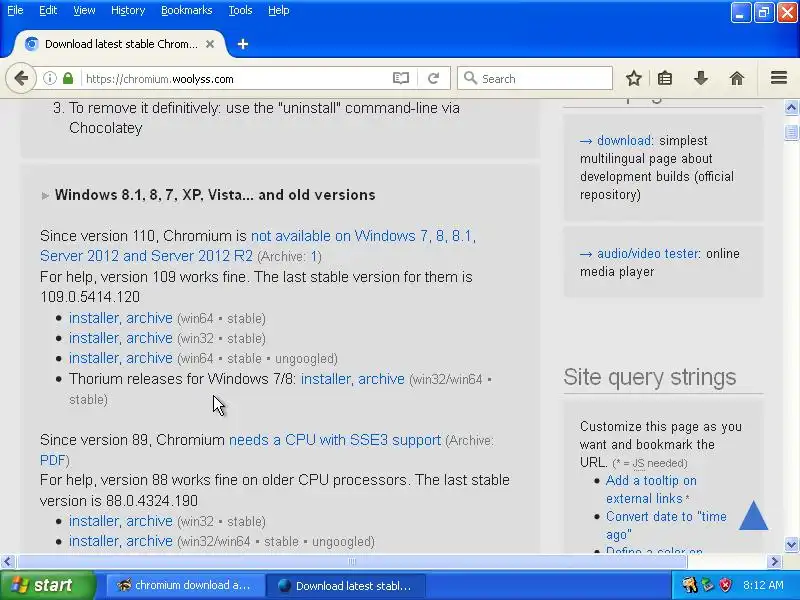800x600 pixels.
Task: Collapse the Windows 8.1, 8, 7, XP section triangle
Action: point(45,195)
